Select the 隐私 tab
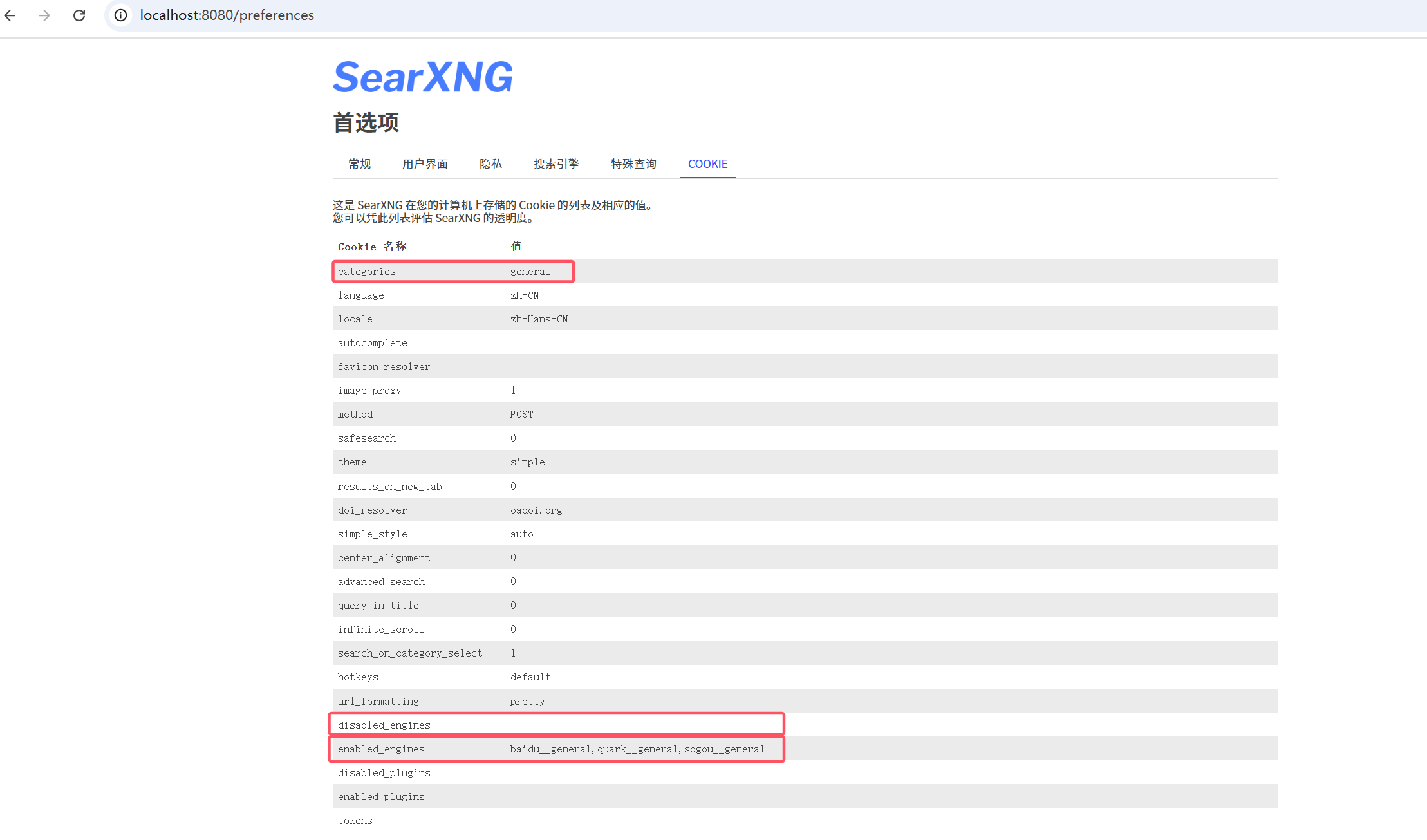 tap(490, 164)
